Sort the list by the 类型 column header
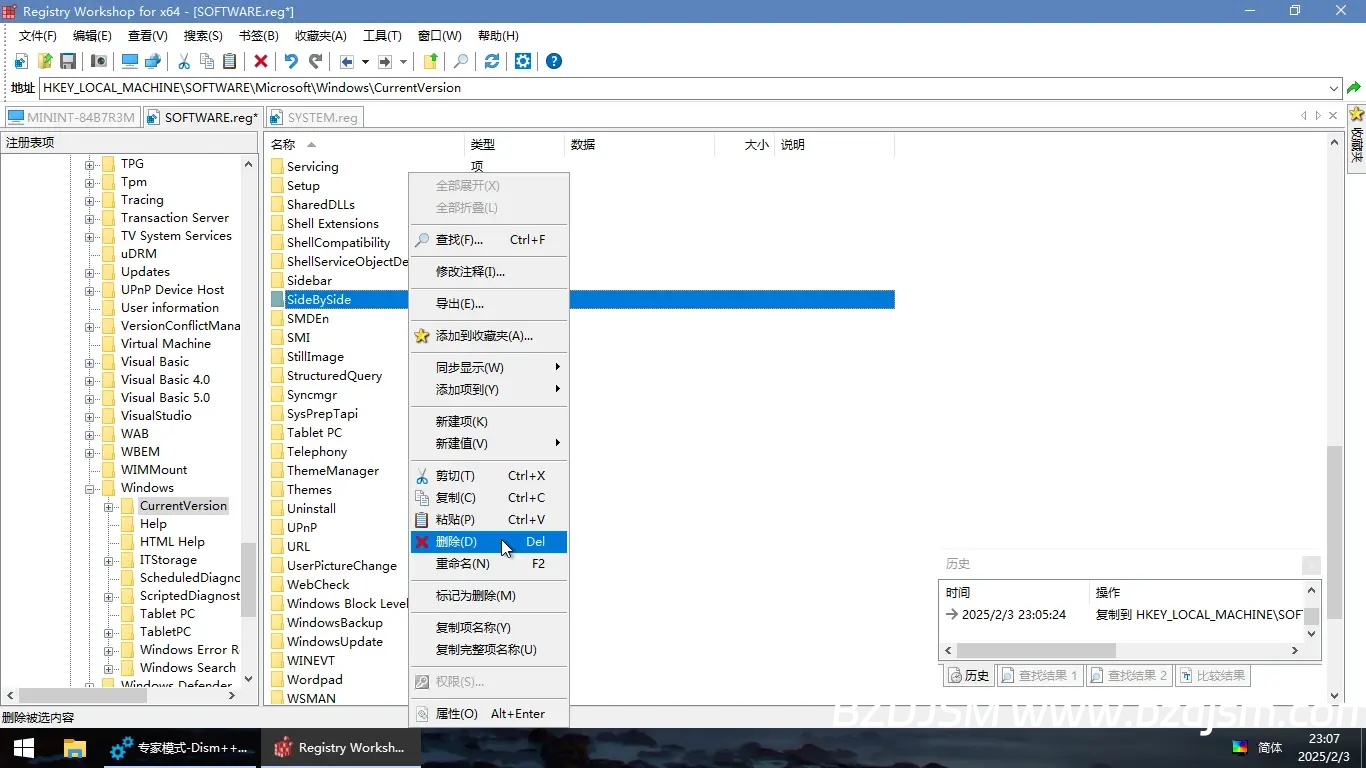Screen dimensions: 1366x768 click(x=514, y=145)
